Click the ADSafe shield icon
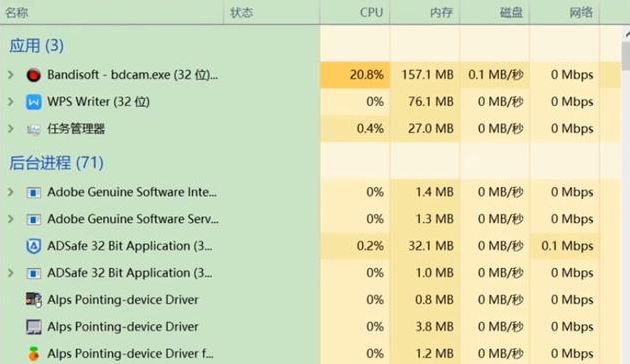Screen dimensions: 630x364 tap(33, 246)
